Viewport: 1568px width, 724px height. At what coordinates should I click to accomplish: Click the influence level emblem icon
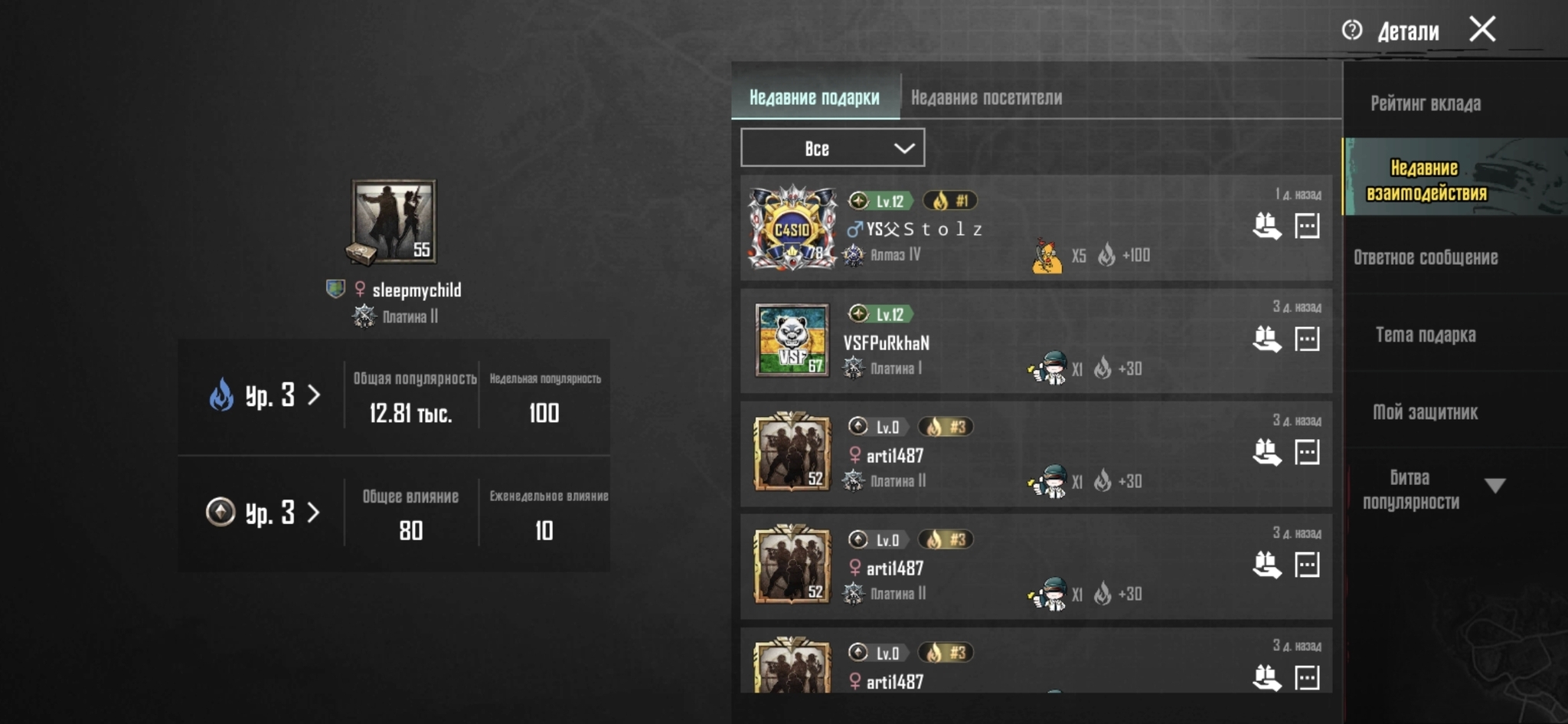point(220,511)
